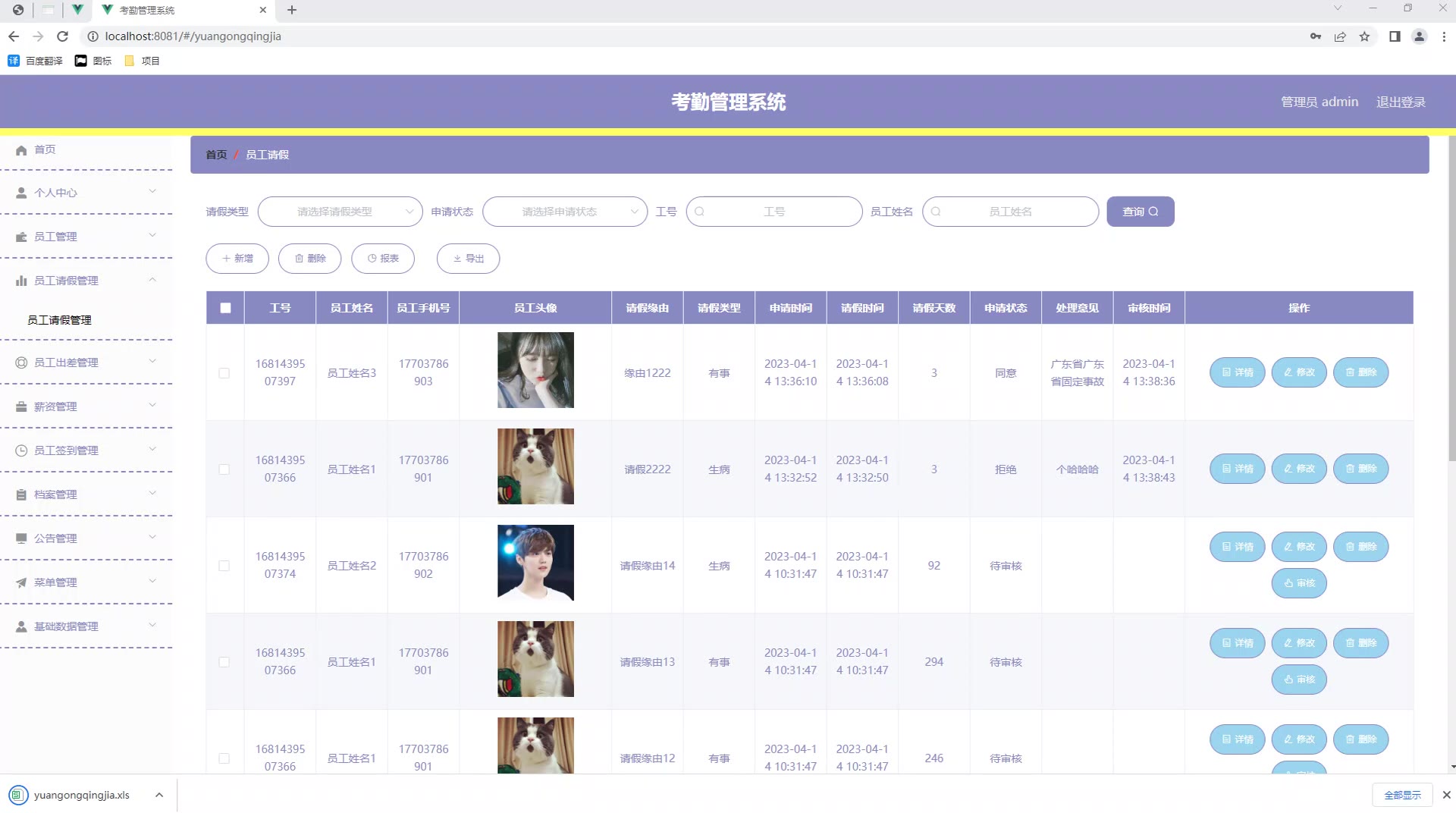Click 审核 for the 请假缘由14 row
The height and width of the screenshot is (813, 1456).
[1299, 583]
